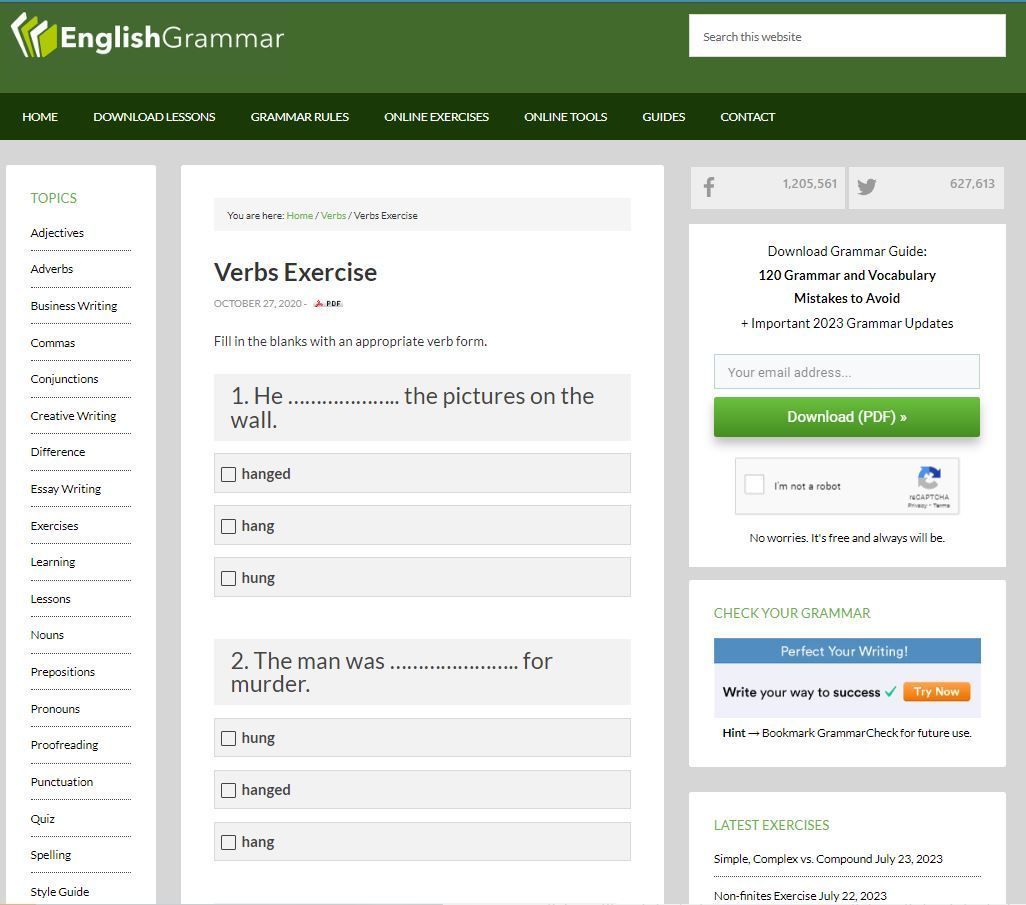
Task: Click the reCAPTCHA logo icon
Action: (929, 479)
